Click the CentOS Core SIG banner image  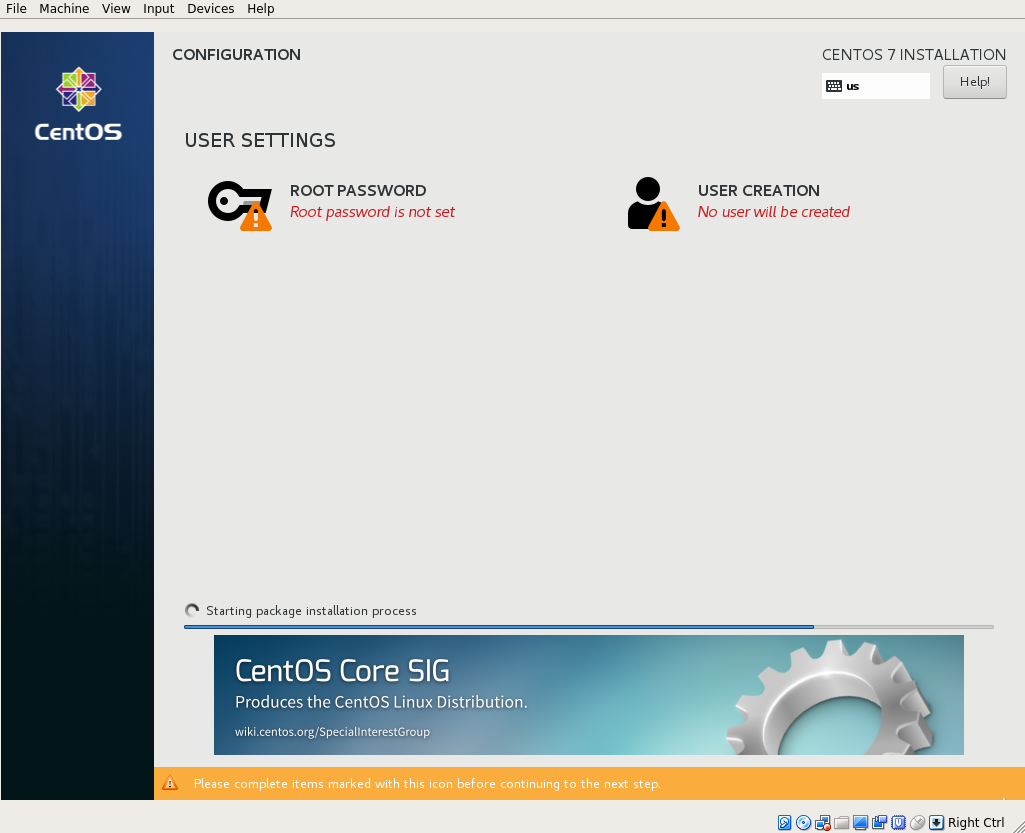589,695
